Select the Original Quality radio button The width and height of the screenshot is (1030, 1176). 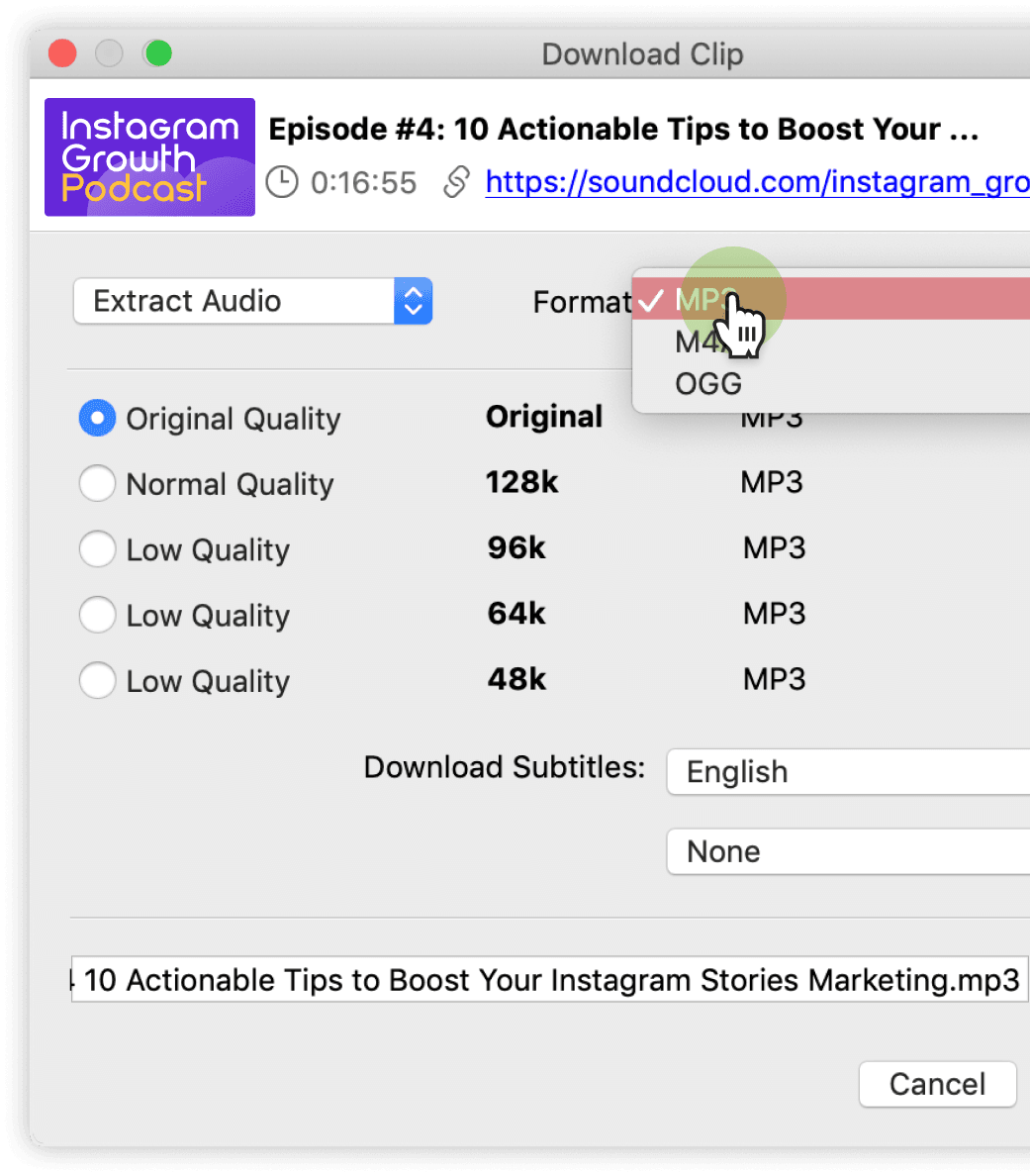coord(97,418)
